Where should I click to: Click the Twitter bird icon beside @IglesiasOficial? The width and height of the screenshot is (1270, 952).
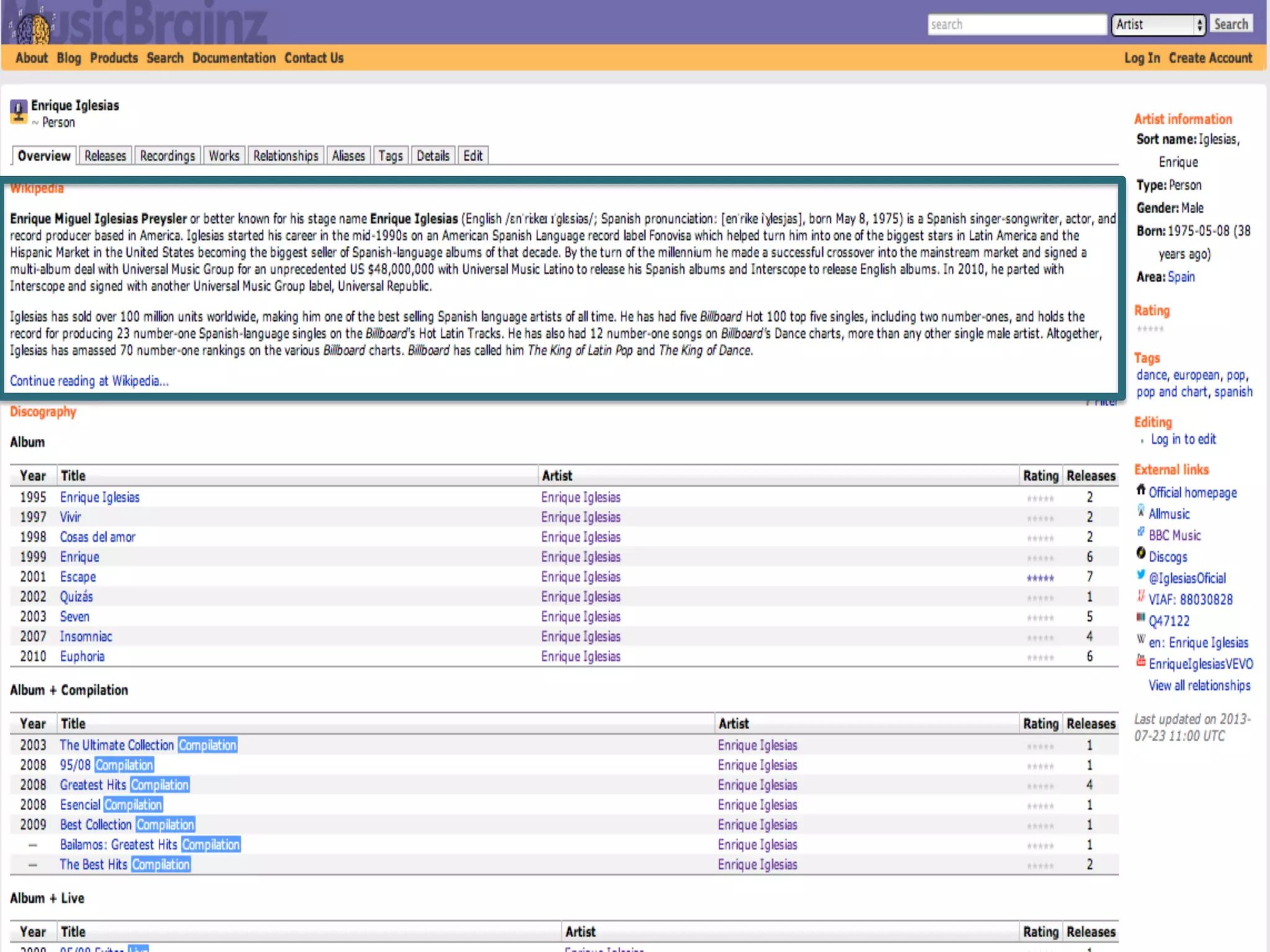[1140, 575]
